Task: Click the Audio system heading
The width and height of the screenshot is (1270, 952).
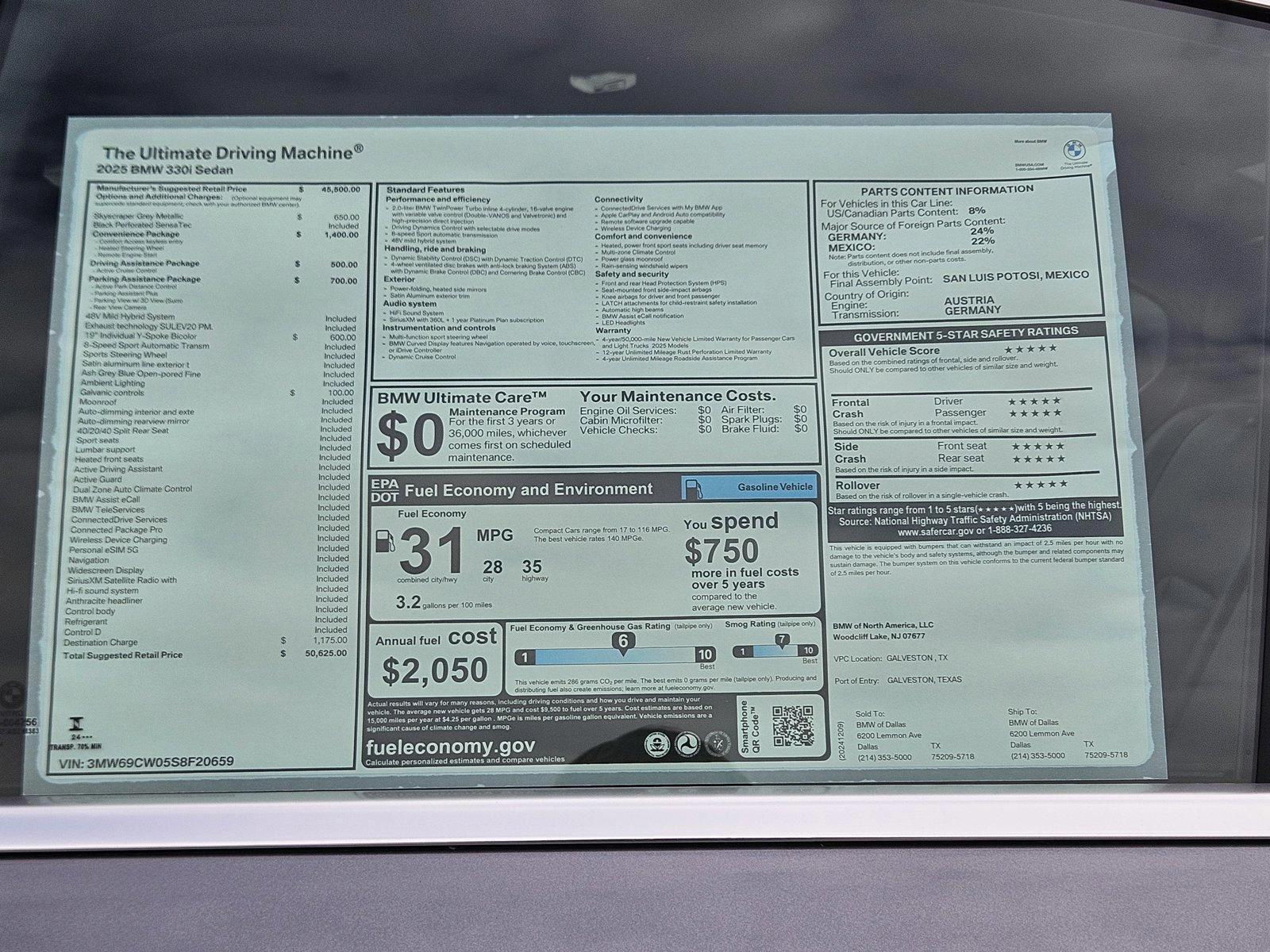Action: click(410, 304)
